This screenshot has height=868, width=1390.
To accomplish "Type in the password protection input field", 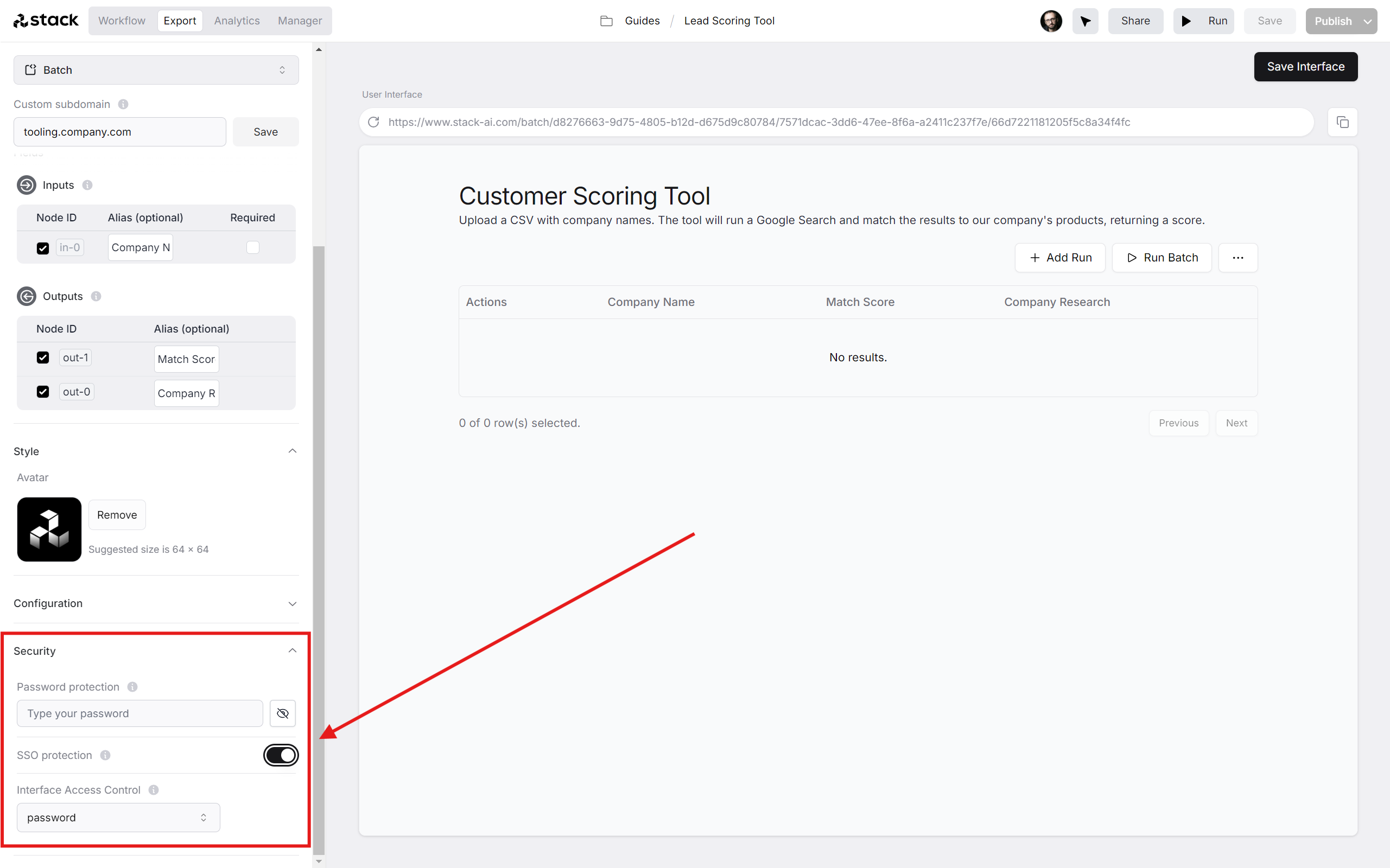I will [x=140, y=713].
